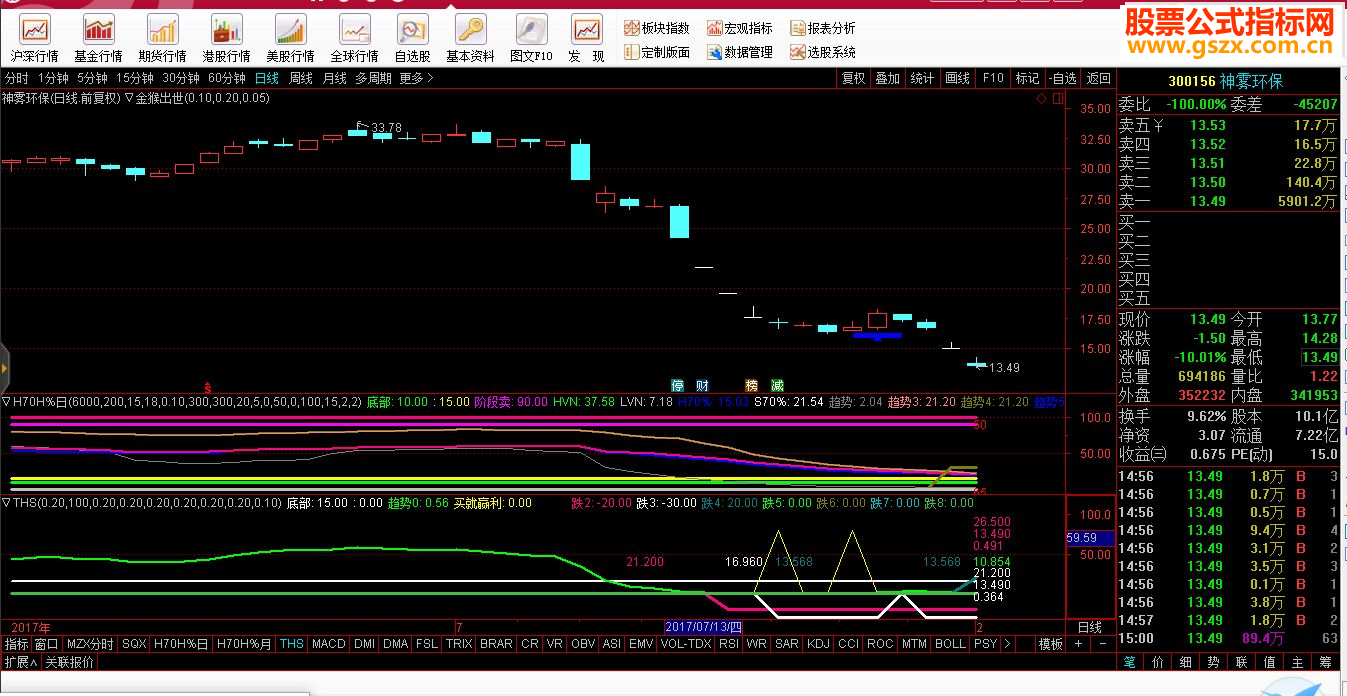Viewport: 1347px width, 696px height.
Task: Select the 周线 weekly period
Action: [x=301, y=78]
